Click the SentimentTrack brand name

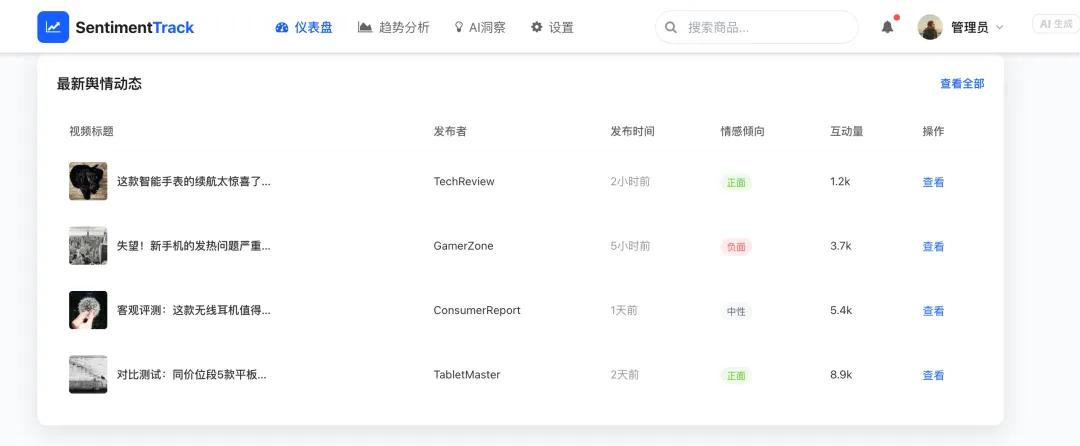[135, 28]
